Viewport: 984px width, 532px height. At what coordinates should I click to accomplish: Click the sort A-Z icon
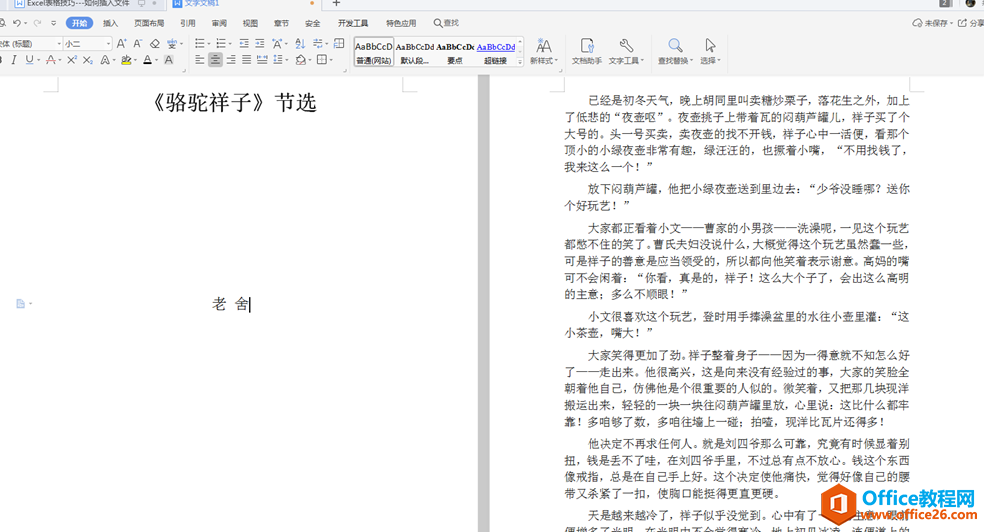pos(300,43)
